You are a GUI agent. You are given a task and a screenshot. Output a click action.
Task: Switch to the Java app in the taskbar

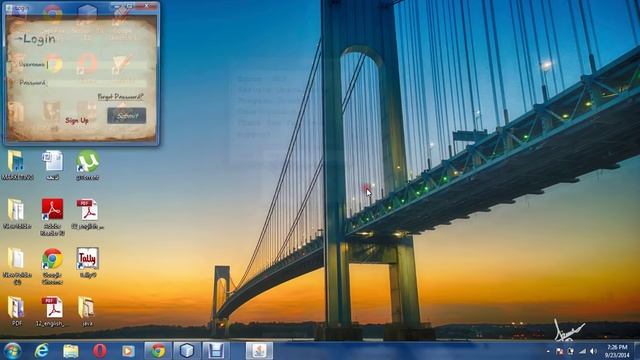(259, 351)
